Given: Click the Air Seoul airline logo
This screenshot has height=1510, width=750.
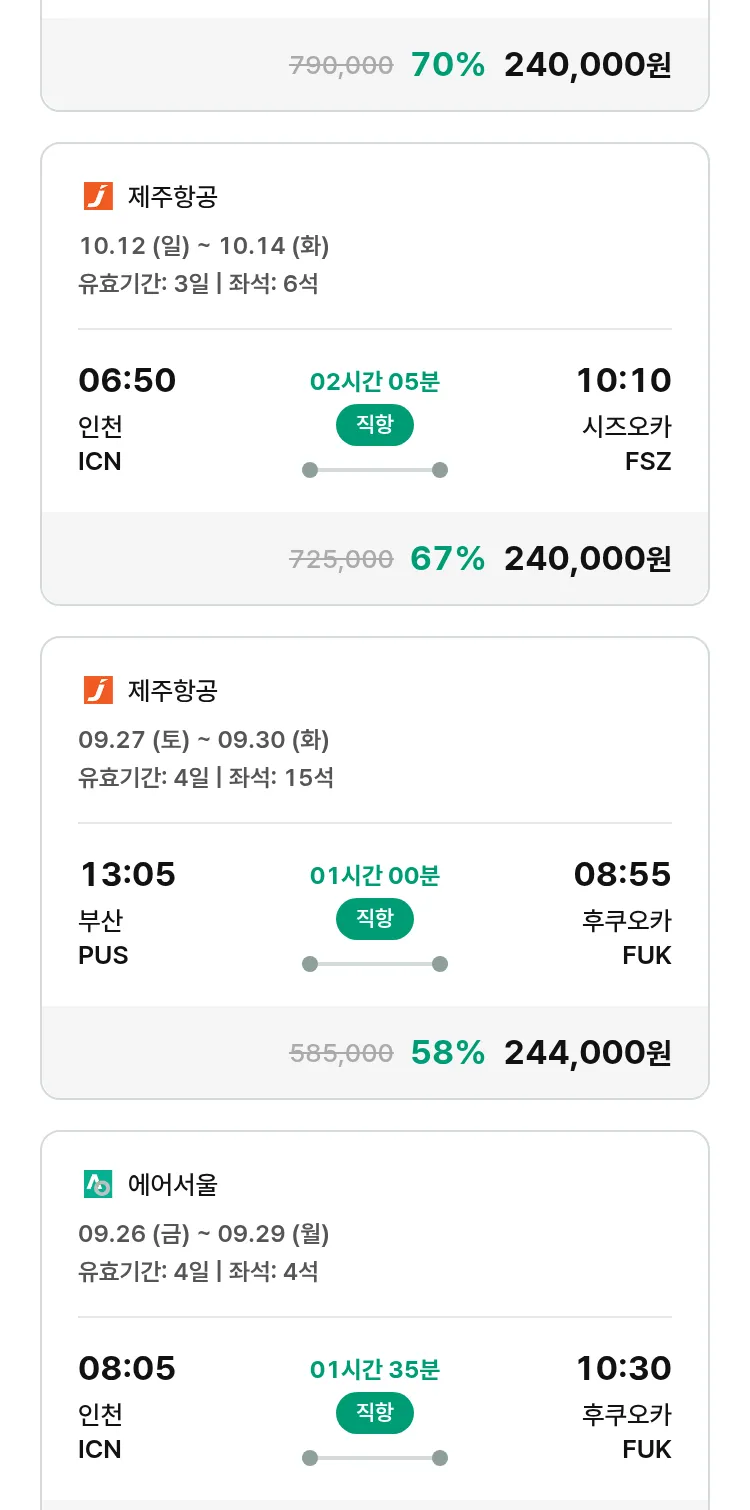Looking at the screenshot, I should click(x=98, y=1184).
